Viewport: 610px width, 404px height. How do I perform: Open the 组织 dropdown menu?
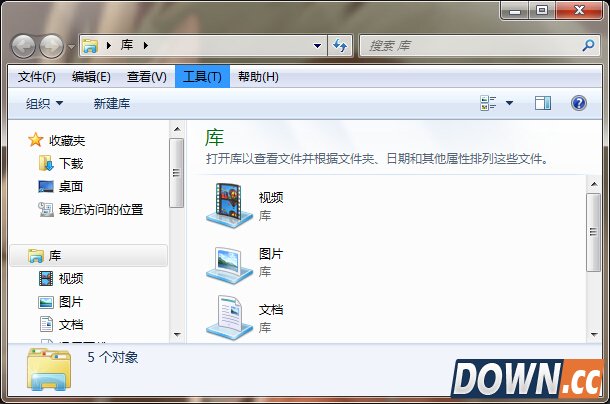click(x=44, y=104)
